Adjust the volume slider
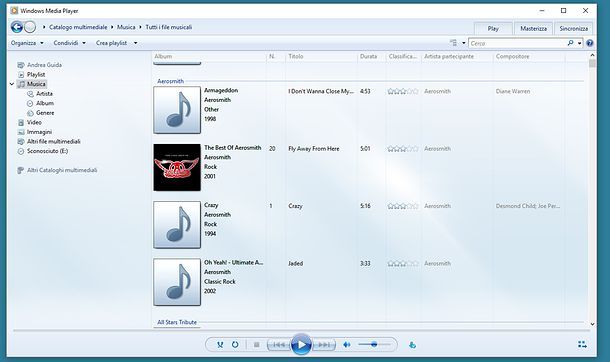 point(374,345)
